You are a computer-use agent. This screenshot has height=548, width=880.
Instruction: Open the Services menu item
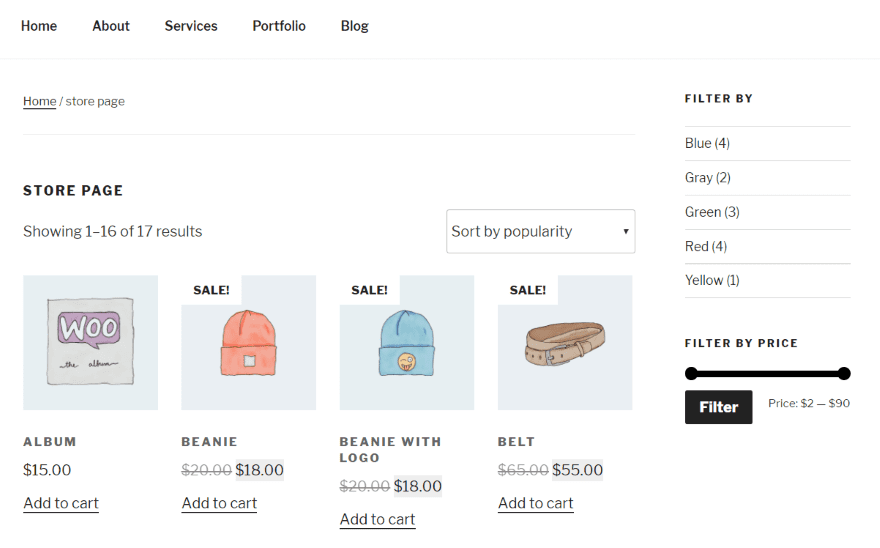tap(191, 26)
